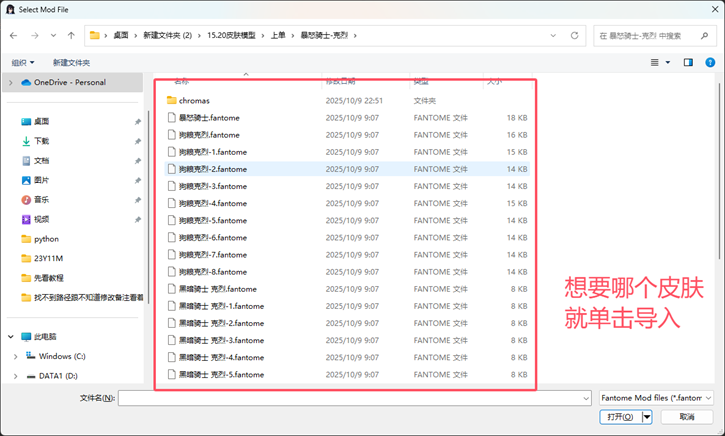Toggle the preview pane icon

click(688, 62)
